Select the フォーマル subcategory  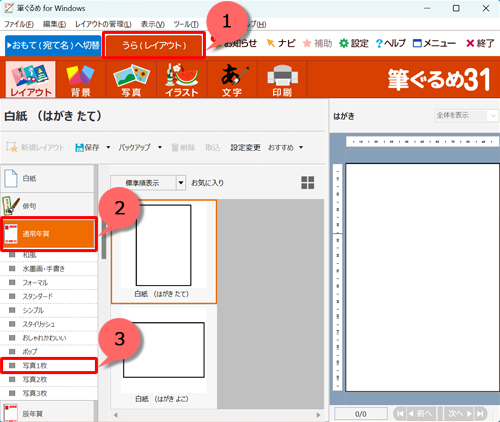point(49,283)
